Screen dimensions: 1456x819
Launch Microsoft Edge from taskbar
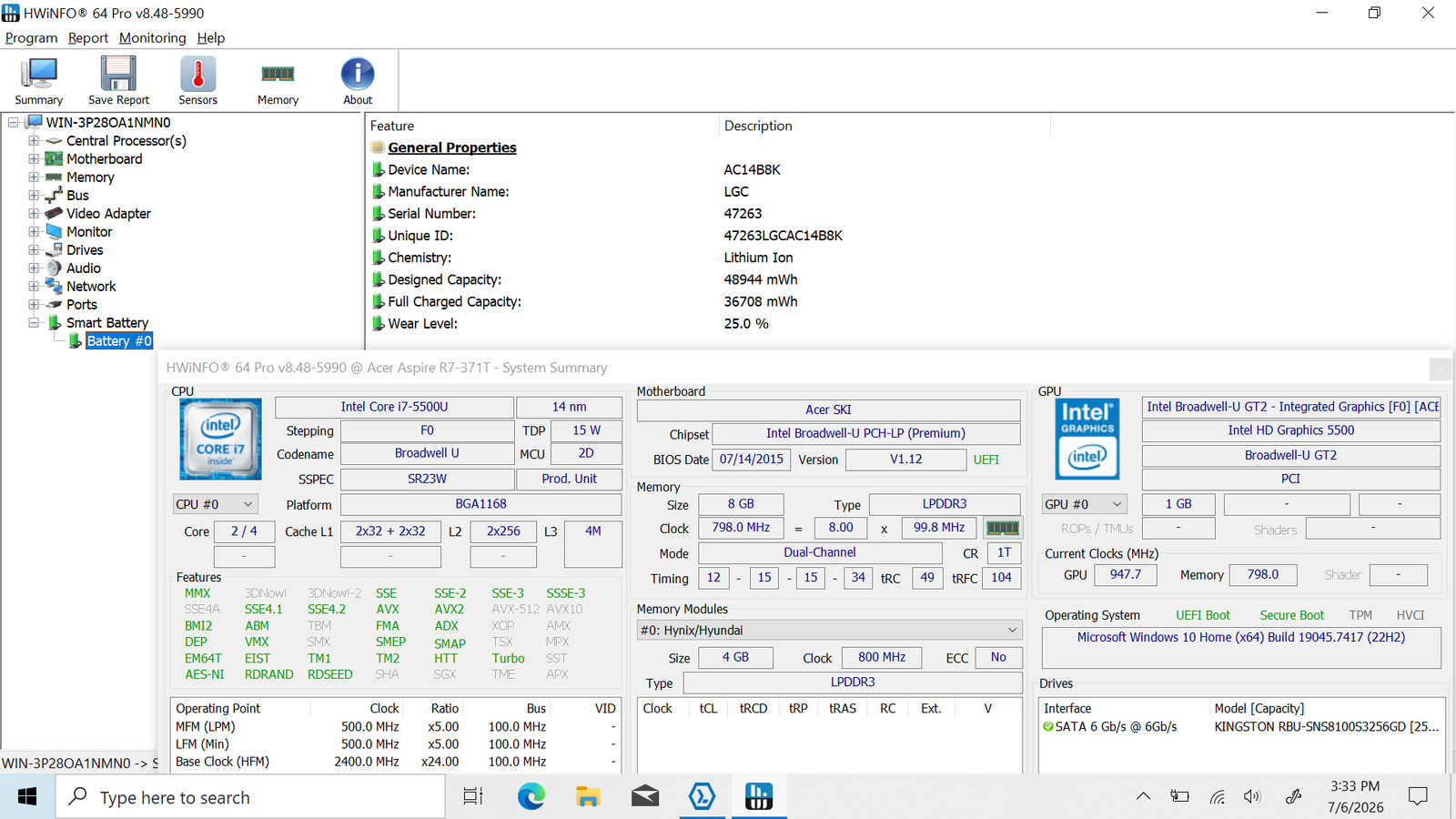tap(531, 797)
